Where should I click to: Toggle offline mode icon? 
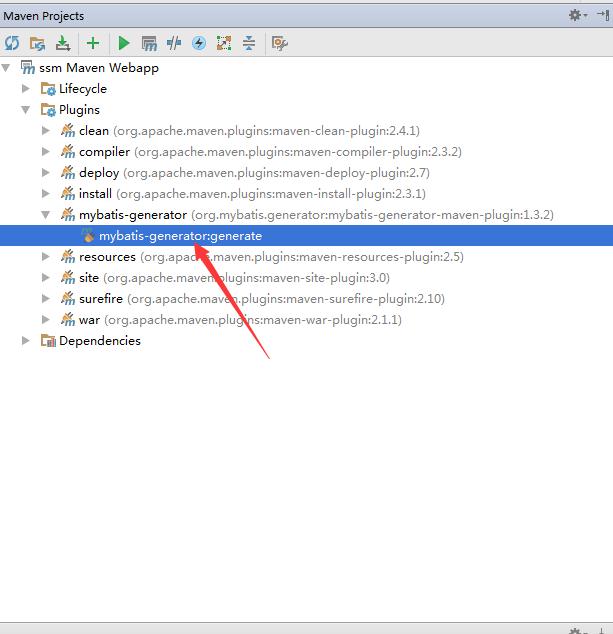pyautogui.click(x=174, y=43)
